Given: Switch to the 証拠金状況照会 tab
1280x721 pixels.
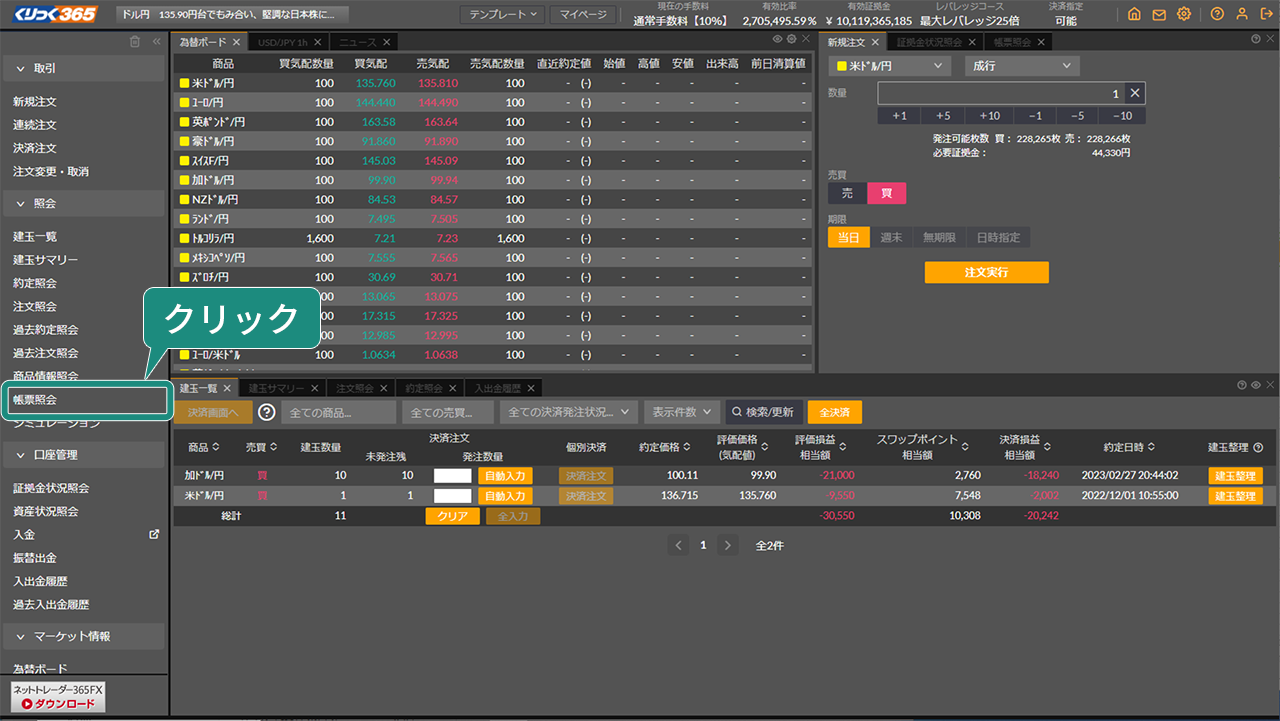Looking at the screenshot, I should (x=934, y=42).
